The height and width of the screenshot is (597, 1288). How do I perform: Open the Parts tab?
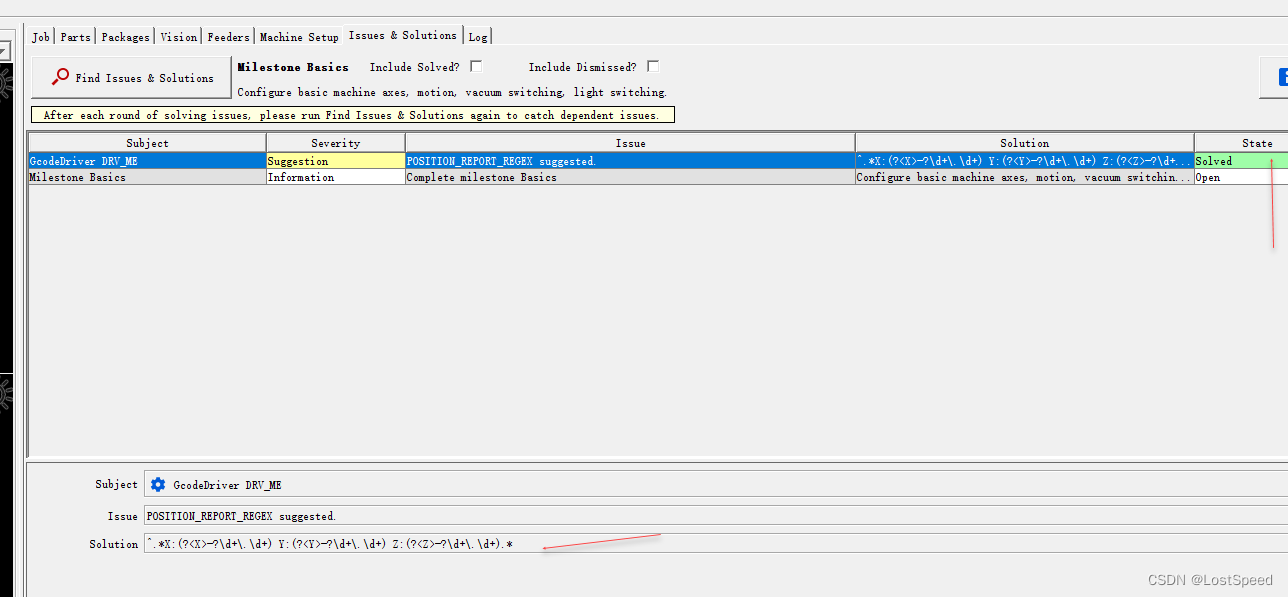pyautogui.click(x=75, y=36)
